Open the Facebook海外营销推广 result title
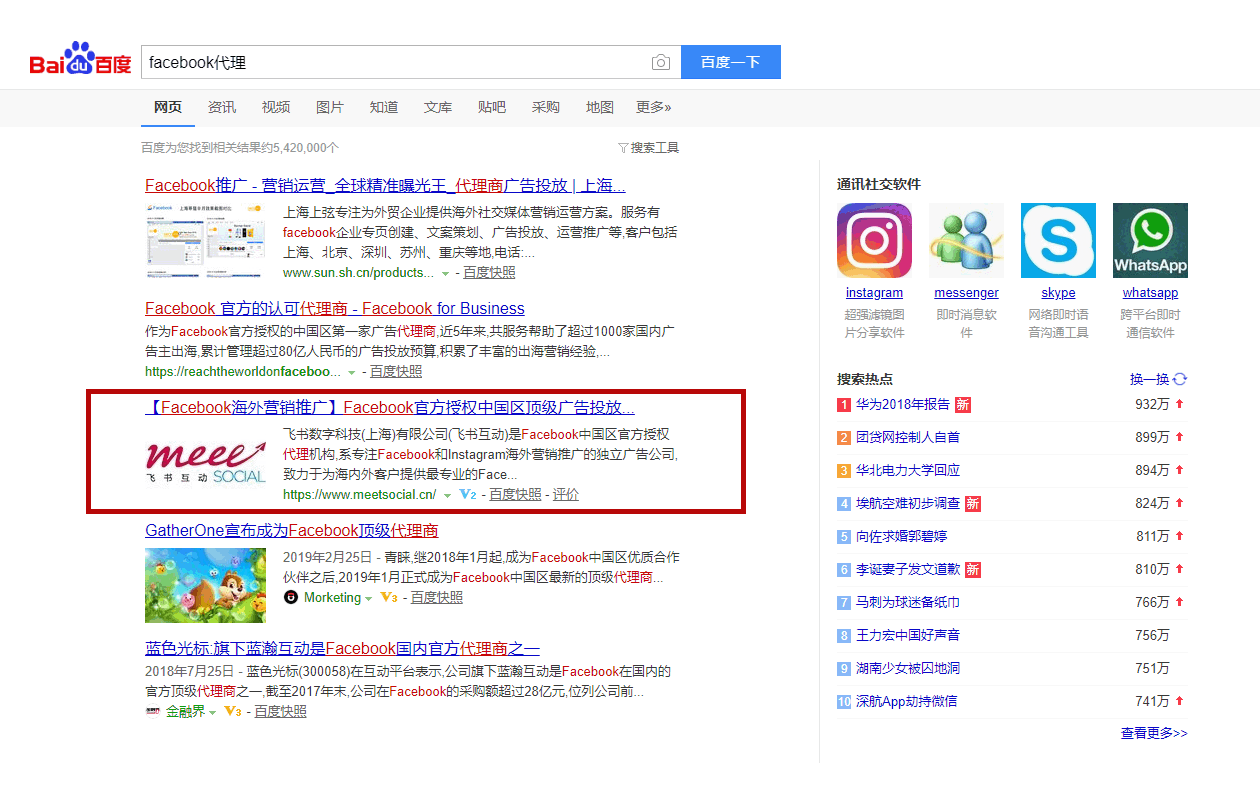1260x811 pixels. 390,408
